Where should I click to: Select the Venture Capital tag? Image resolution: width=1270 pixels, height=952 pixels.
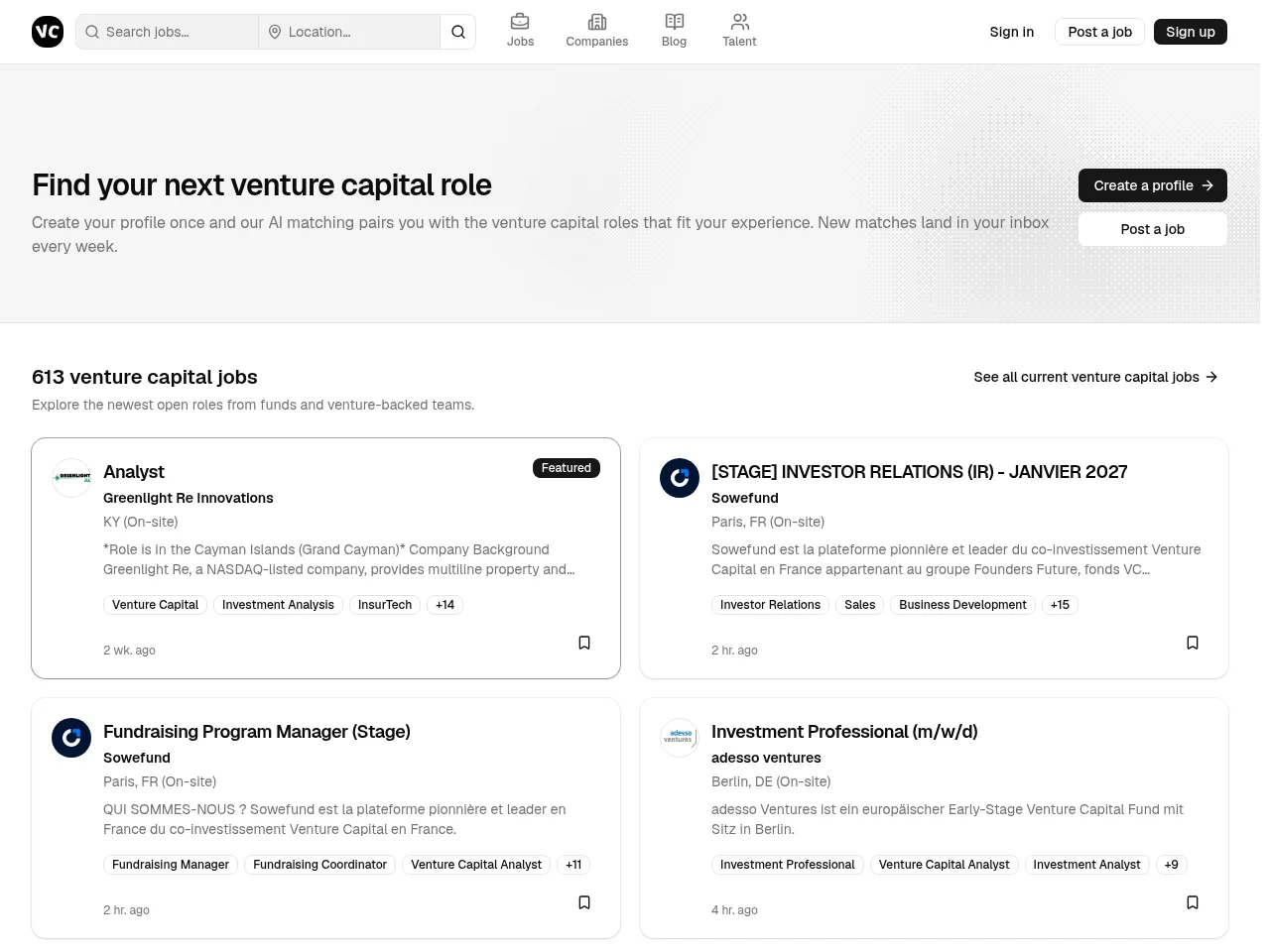tap(155, 605)
